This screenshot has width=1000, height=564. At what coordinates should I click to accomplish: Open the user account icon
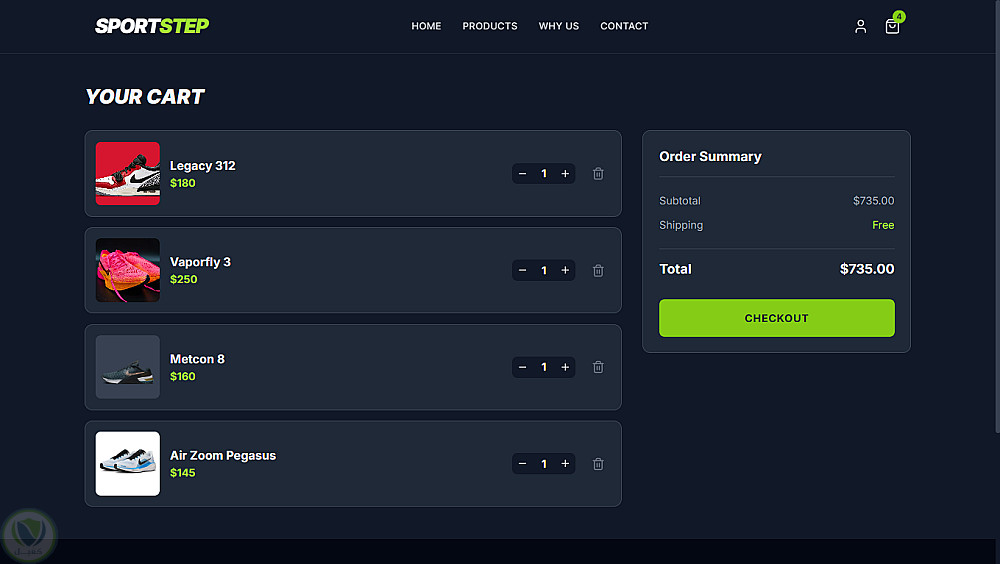coord(860,27)
